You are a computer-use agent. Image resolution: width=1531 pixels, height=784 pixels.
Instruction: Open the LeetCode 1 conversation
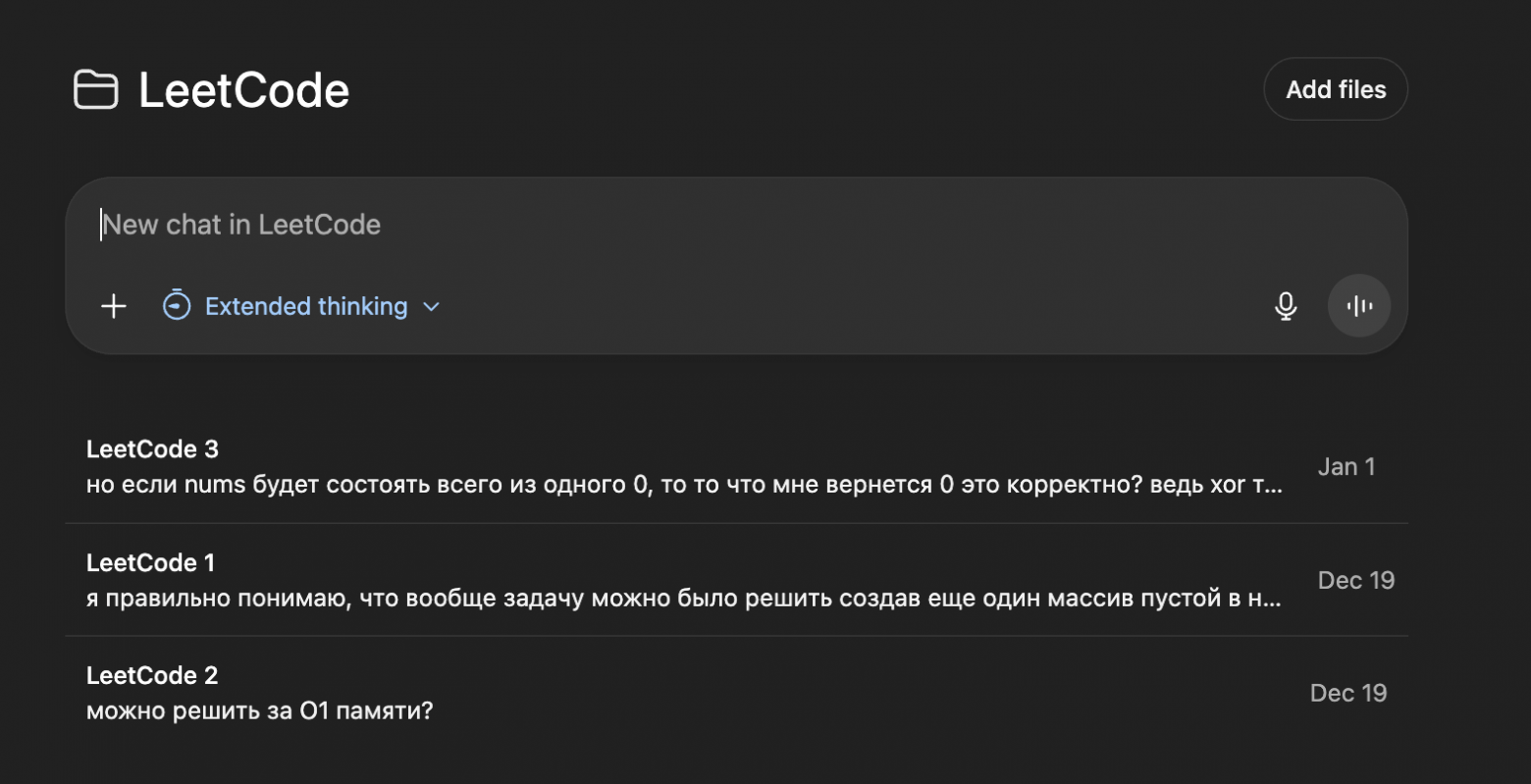tap(150, 561)
